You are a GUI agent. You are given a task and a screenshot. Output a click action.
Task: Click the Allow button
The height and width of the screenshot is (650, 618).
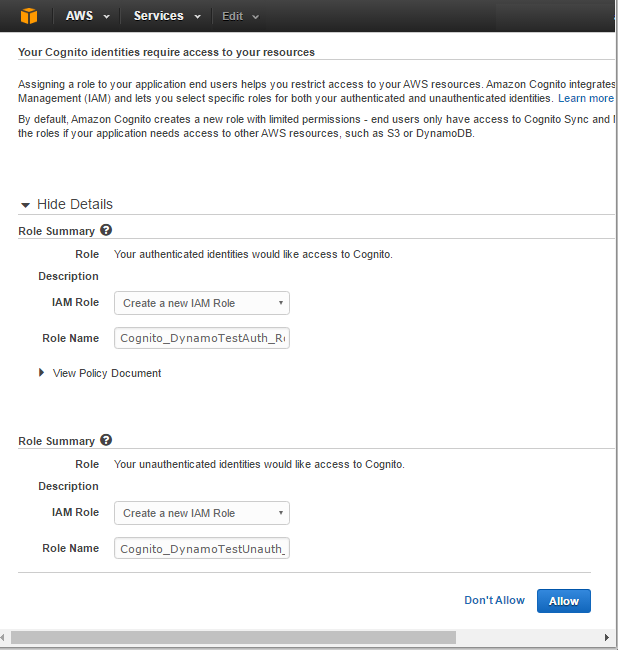coord(563,601)
